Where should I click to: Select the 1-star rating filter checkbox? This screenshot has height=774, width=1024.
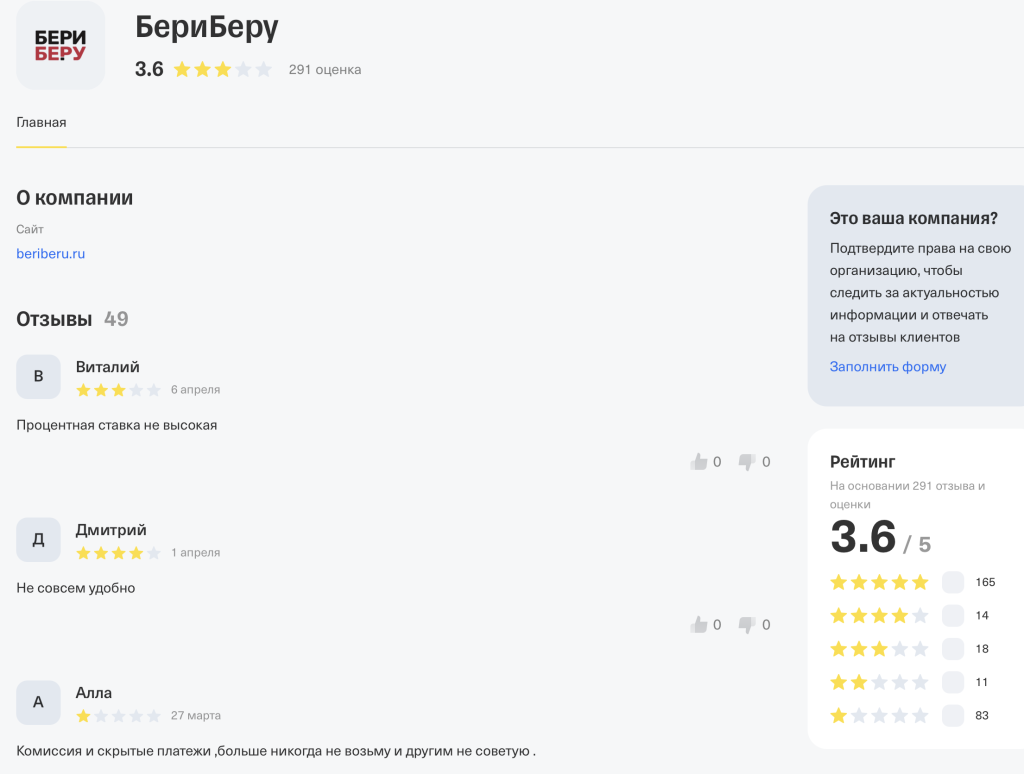(953, 716)
